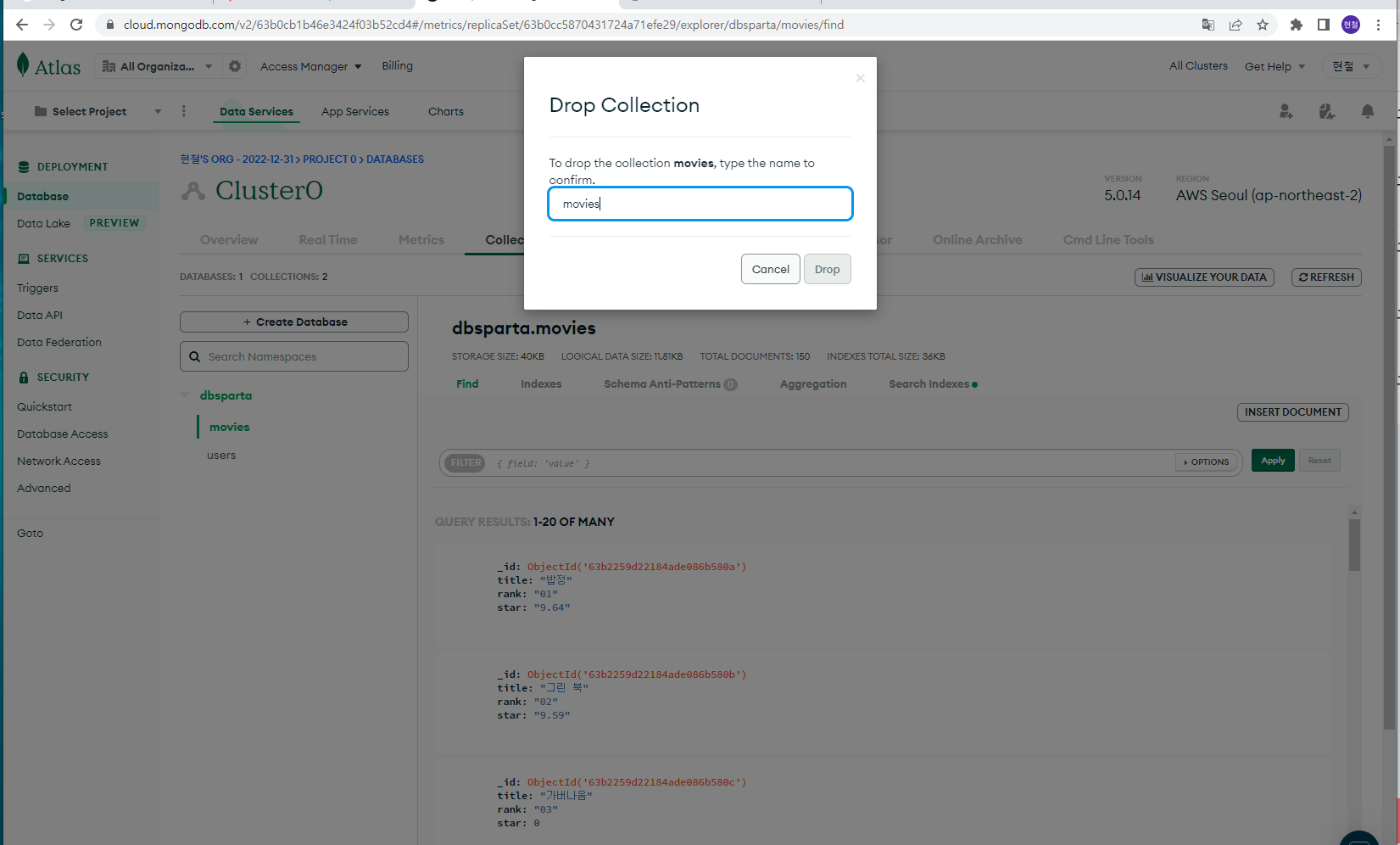Open Advanced security settings
Image resolution: width=1400 pixels, height=845 pixels.
(44, 488)
